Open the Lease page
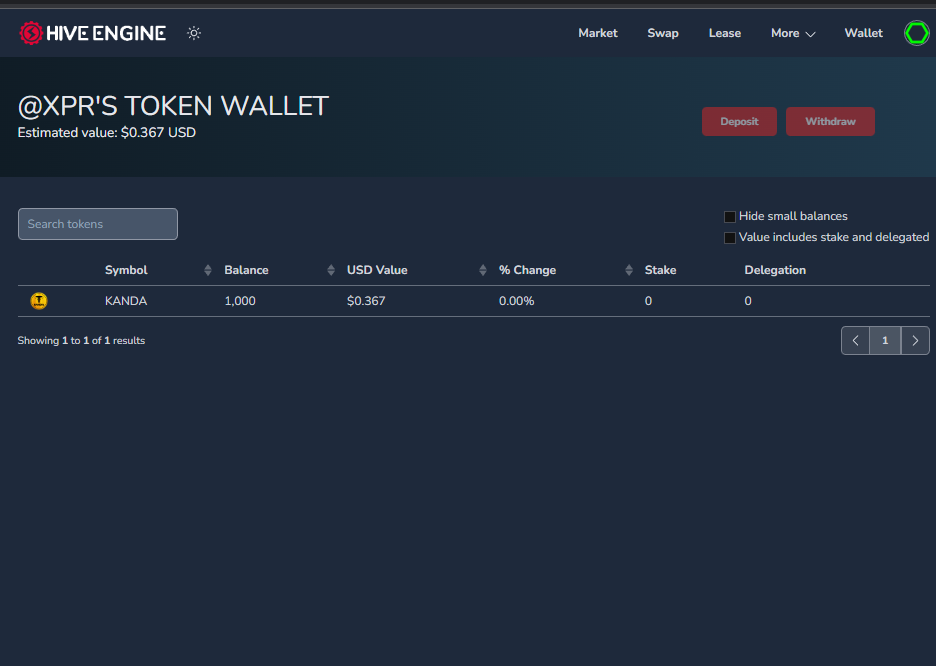This screenshot has width=936, height=666. 725,33
